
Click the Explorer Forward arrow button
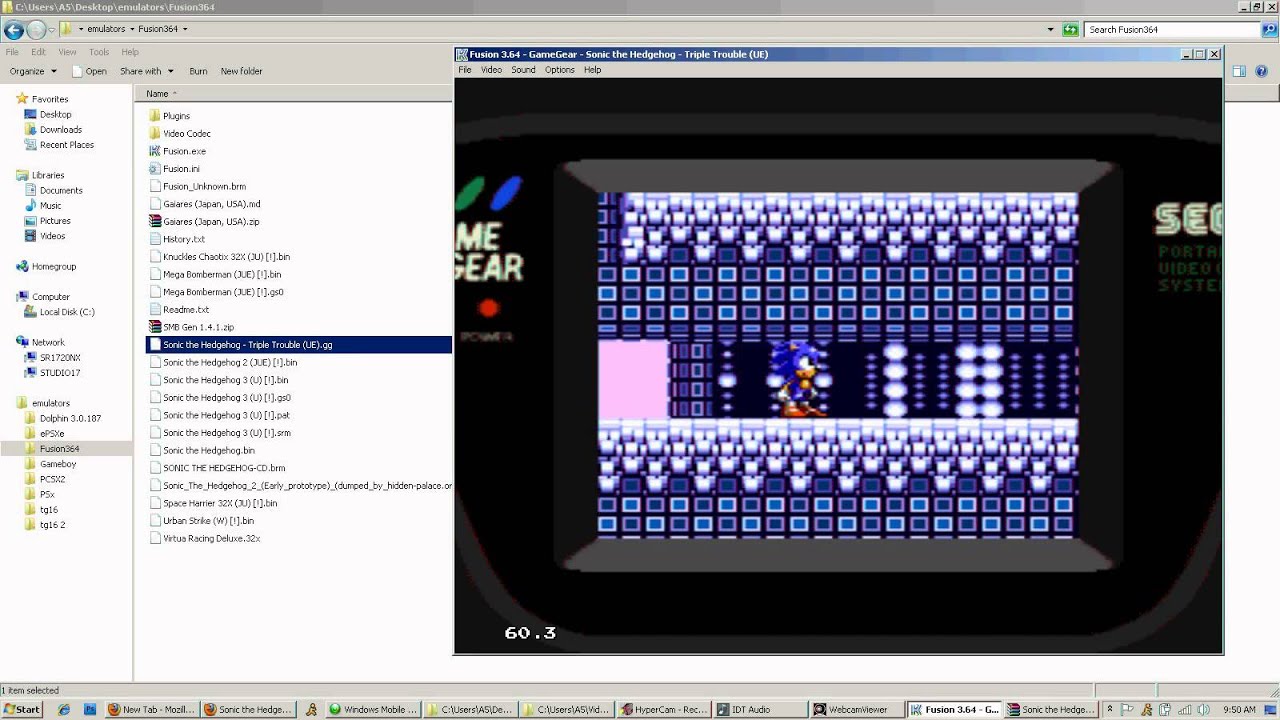click(x=36, y=29)
